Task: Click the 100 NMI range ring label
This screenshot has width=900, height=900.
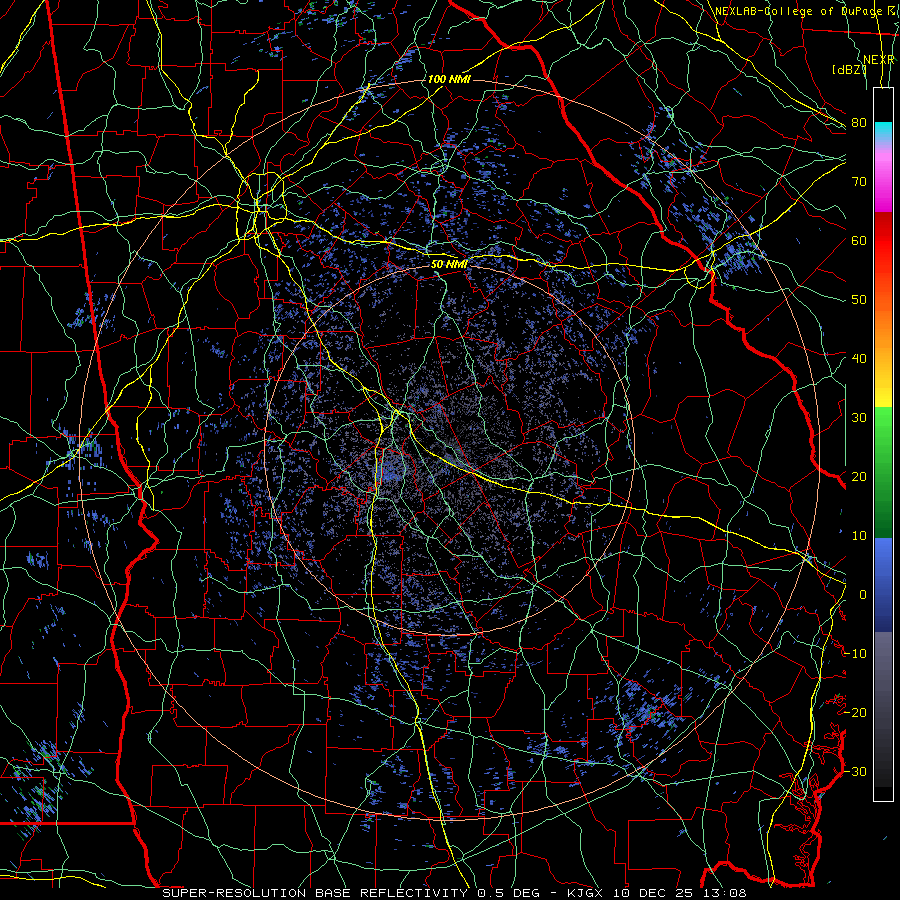Action: (449, 79)
